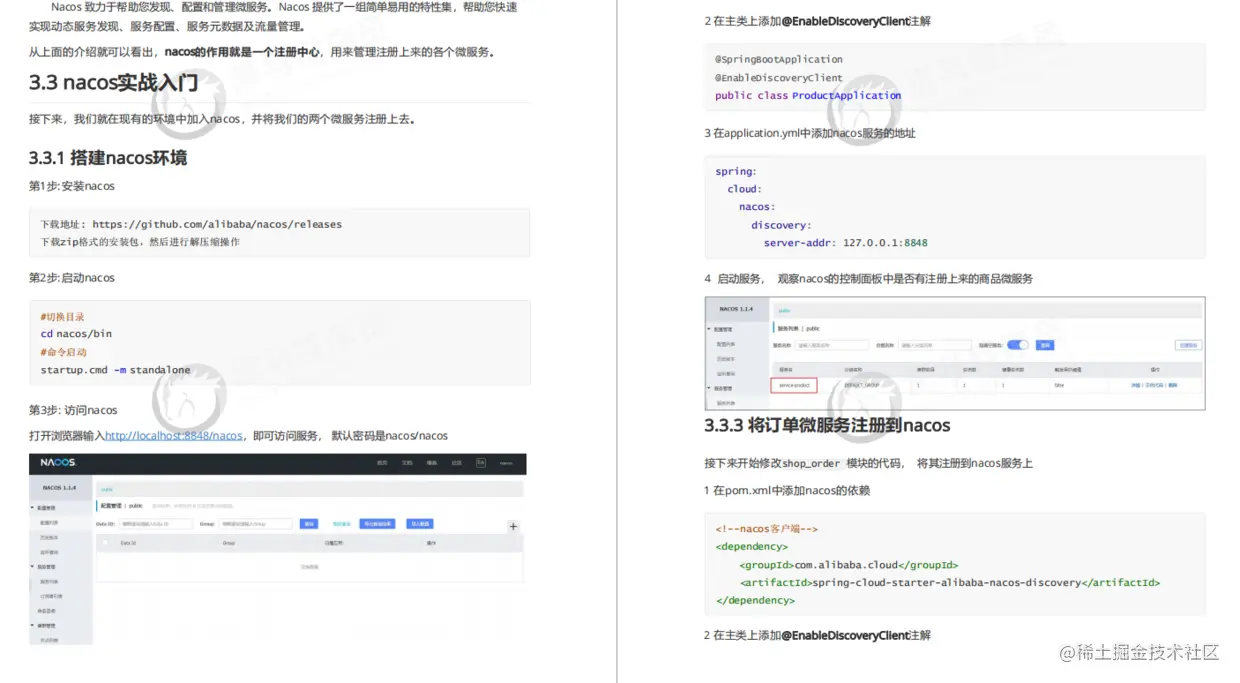Screen dimensions: 1240x683
Task: Focus the 分组名称 field in service list
Action: [936, 345]
